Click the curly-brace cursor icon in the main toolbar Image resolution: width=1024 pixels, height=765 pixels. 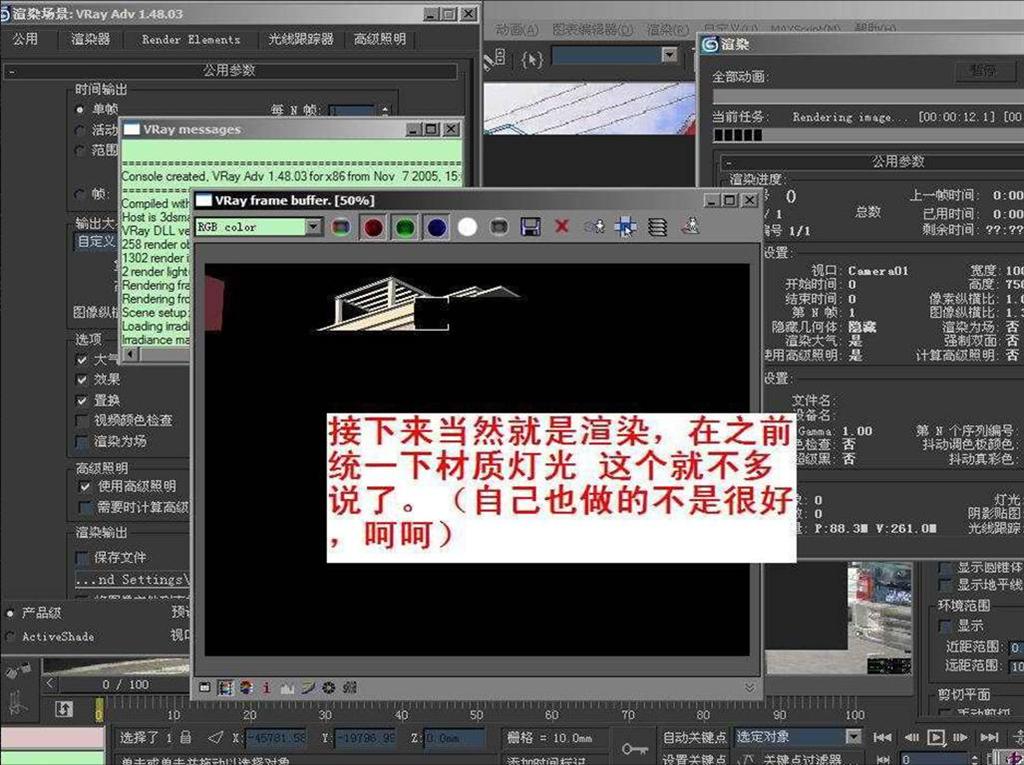(532, 60)
